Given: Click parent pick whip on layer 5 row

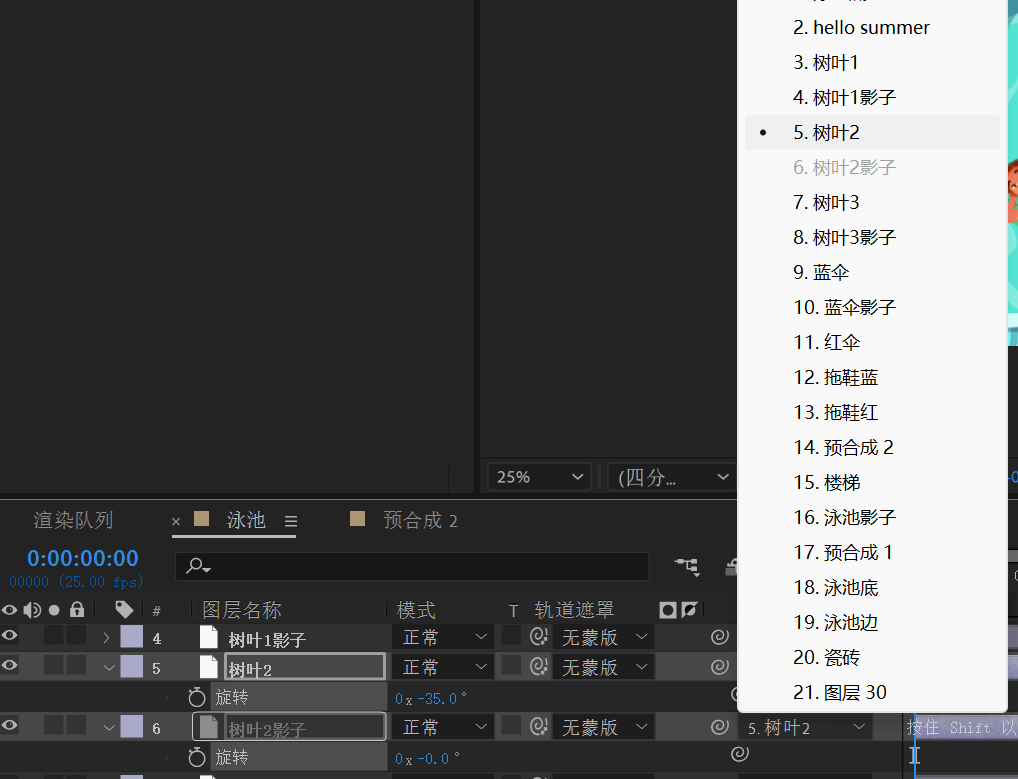Looking at the screenshot, I should tap(719, 667).
